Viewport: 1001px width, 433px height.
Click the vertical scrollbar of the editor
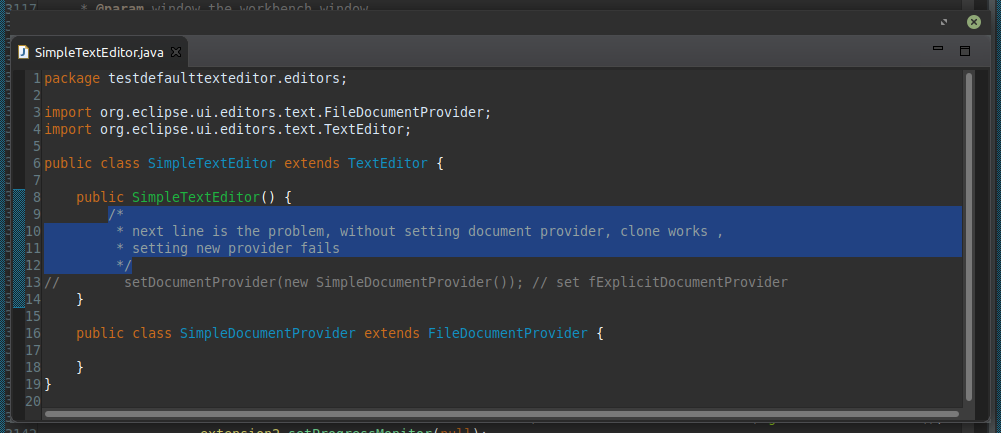pyautogui.click(x=969, y=236)
